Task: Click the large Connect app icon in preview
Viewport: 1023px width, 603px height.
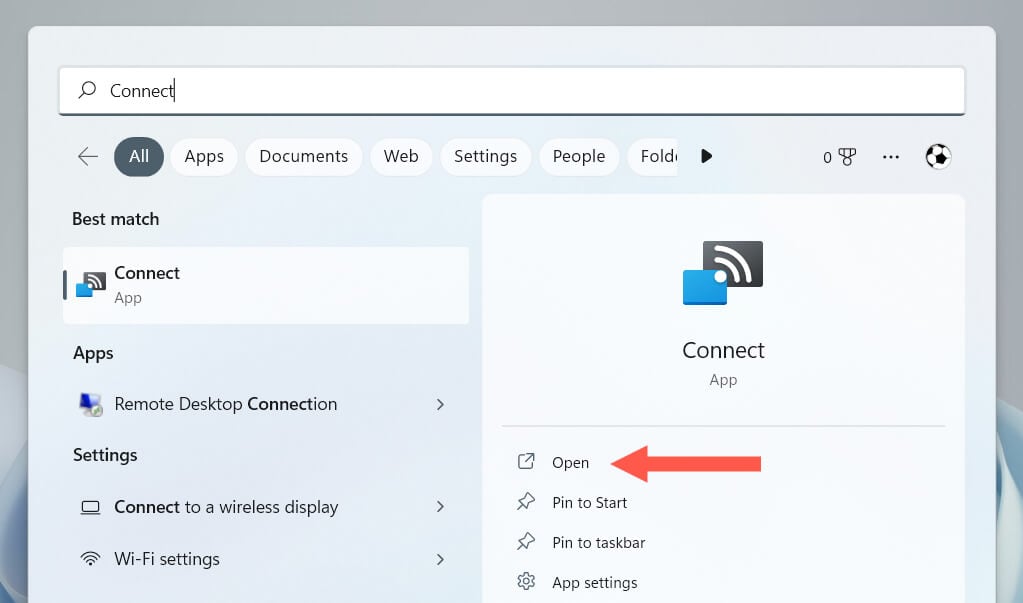Action: point(723,272)
